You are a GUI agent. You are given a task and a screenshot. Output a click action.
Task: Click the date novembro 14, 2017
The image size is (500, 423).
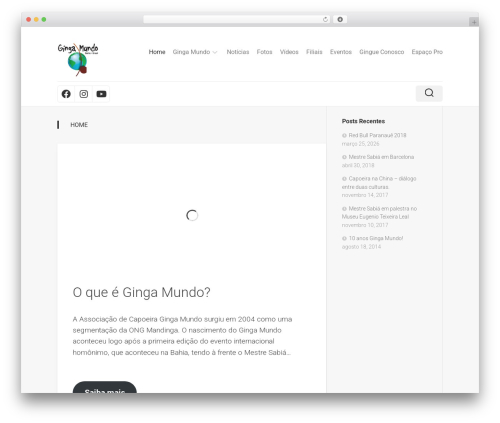point(365,195)
